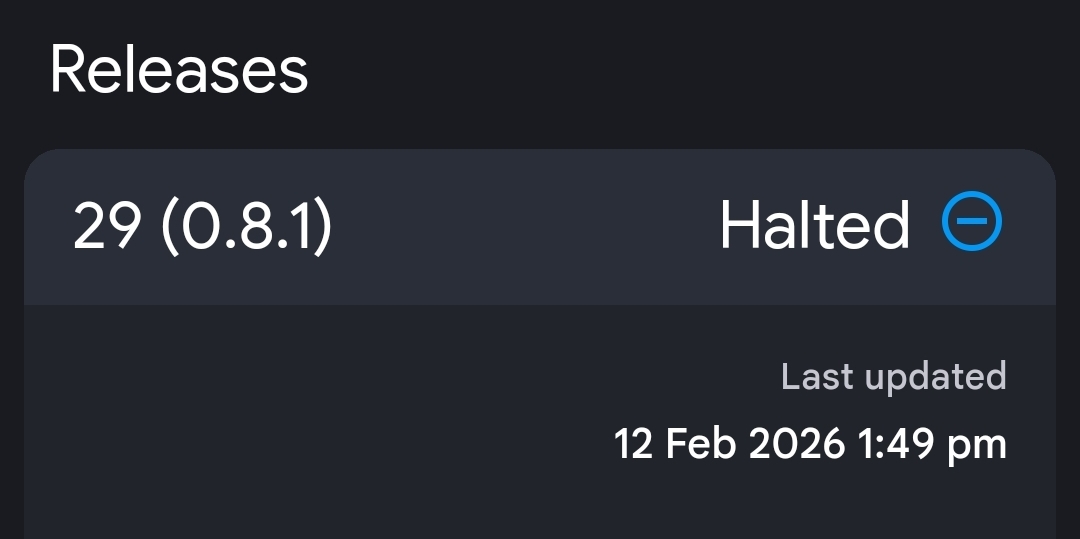Click the blank area right of Releases heading
The height and width of the screenshot is (539, 1080).
tap(680, 69)
